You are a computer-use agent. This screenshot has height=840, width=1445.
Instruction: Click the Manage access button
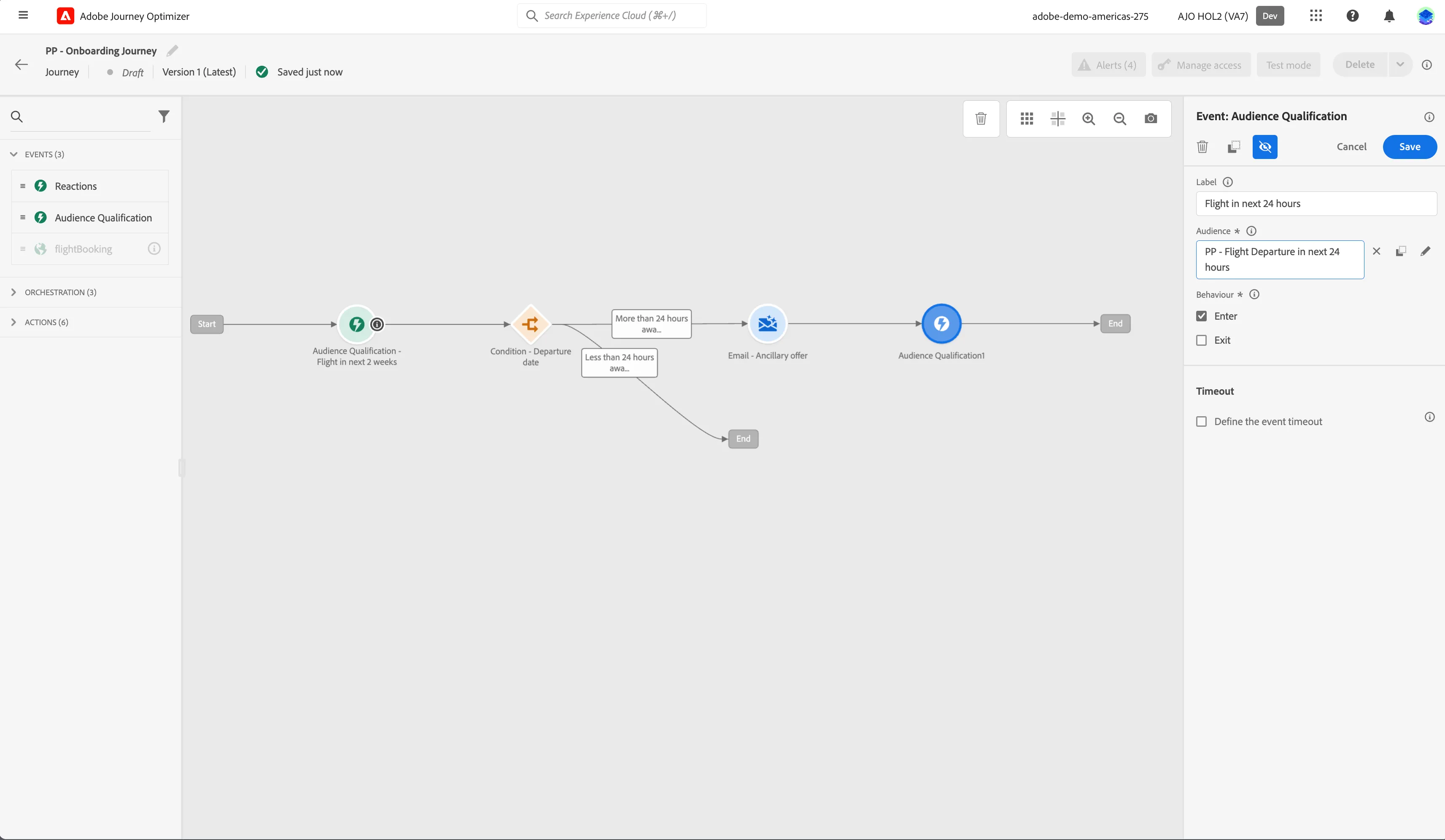tap(1201, 65)
